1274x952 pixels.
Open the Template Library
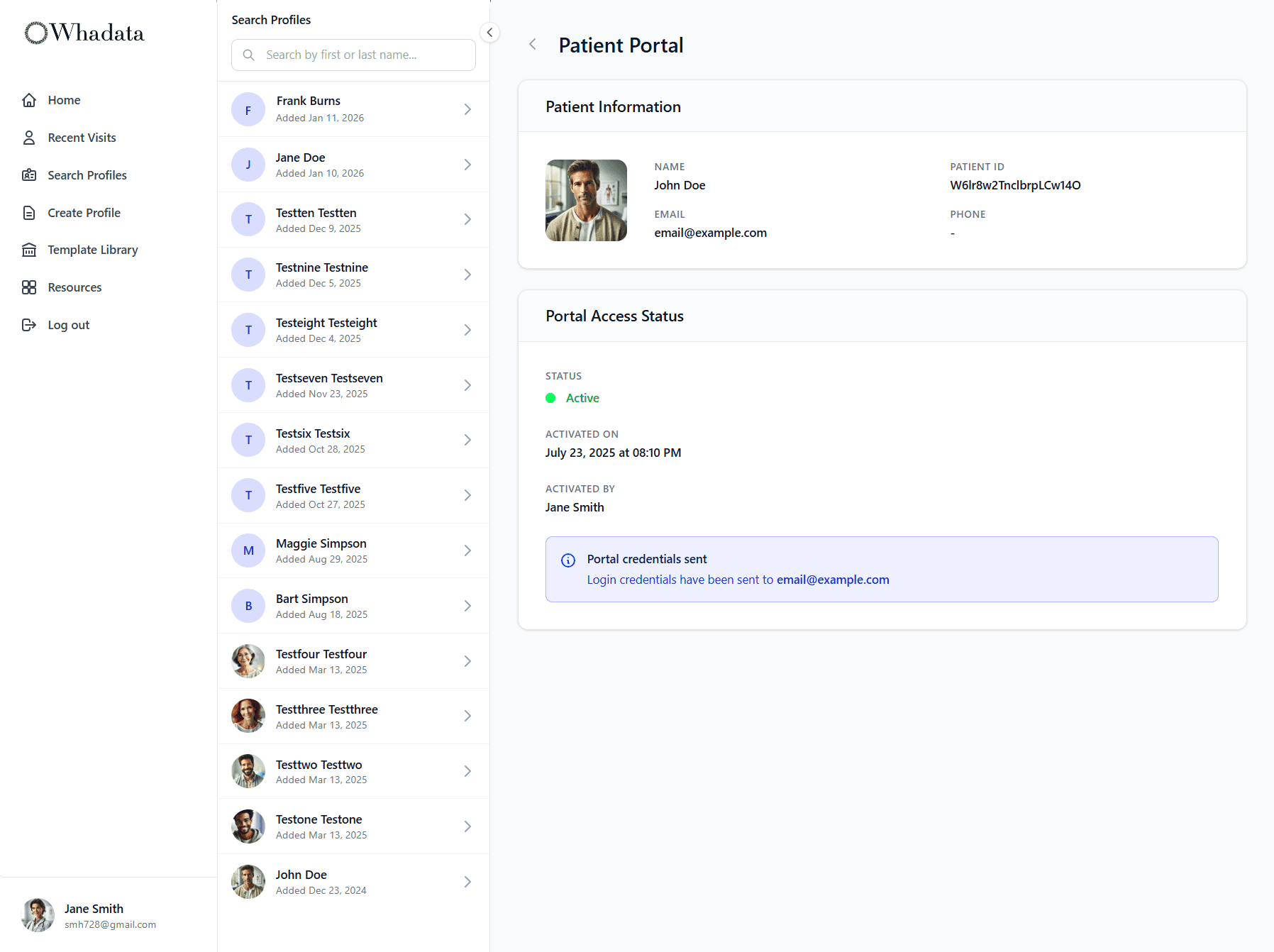coord(29,250)
